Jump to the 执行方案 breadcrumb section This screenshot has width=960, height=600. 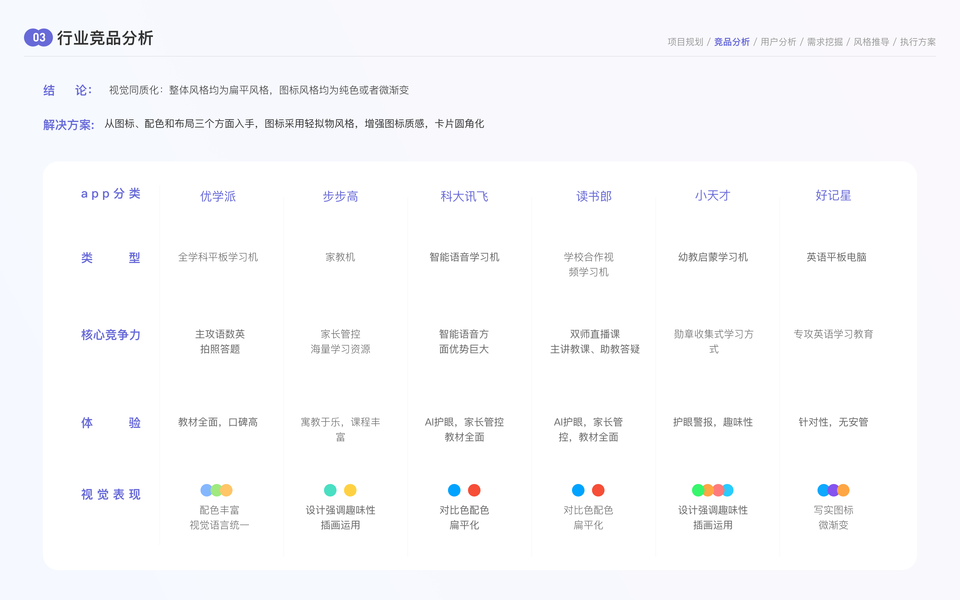coord(918,42)
